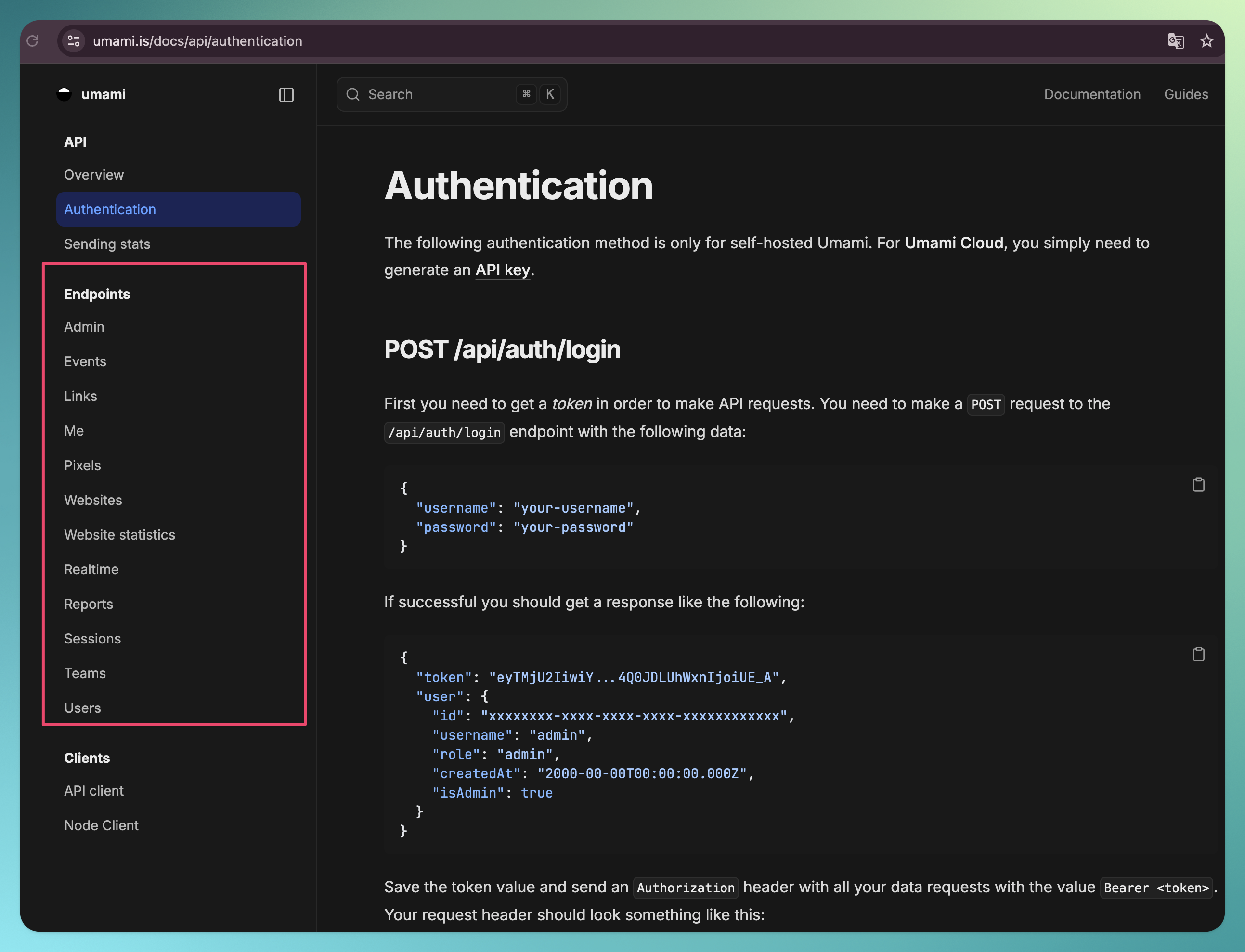
Task: Open the Documentation nav tab
Action: tap(1092, 95)
